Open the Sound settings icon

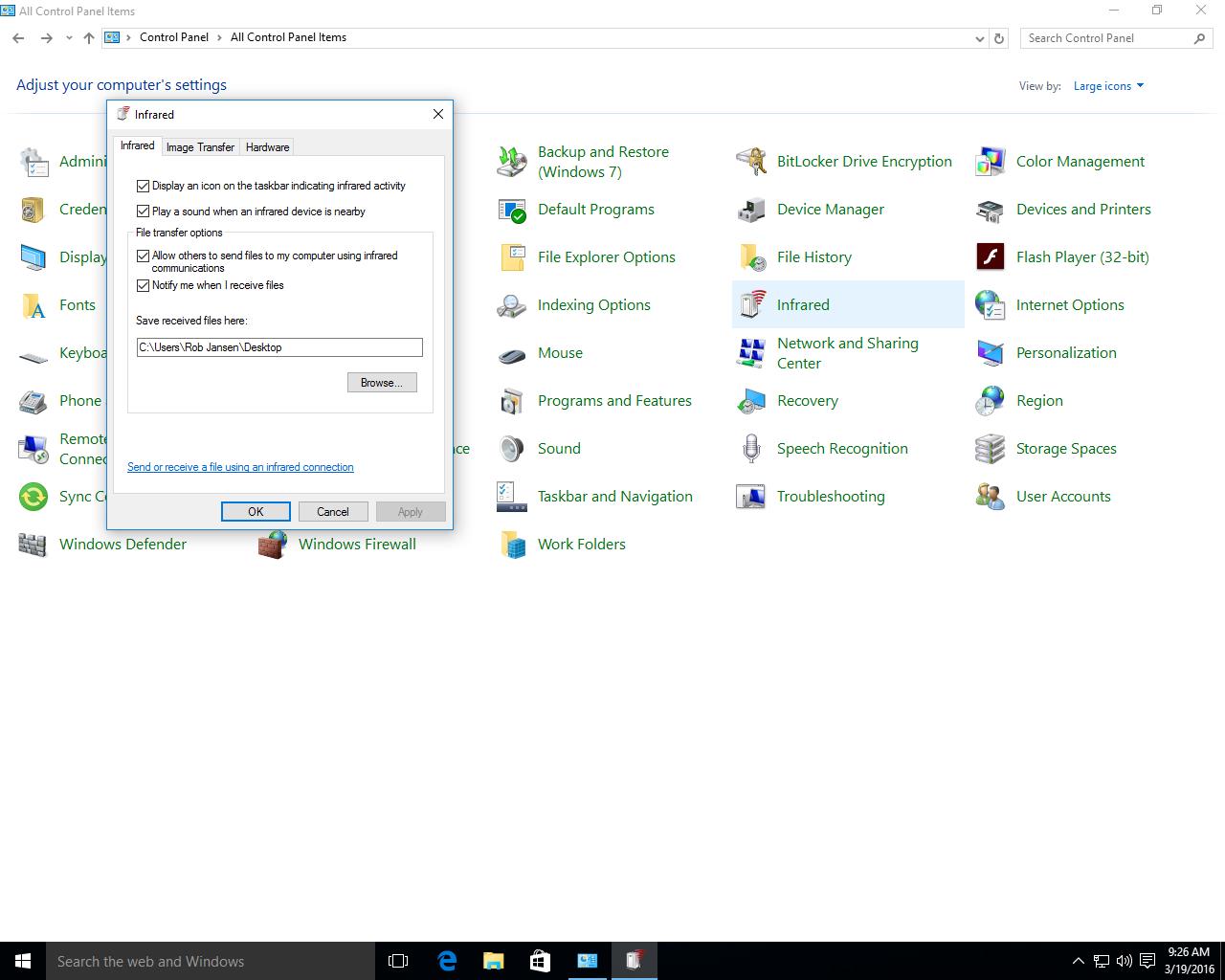512,449
